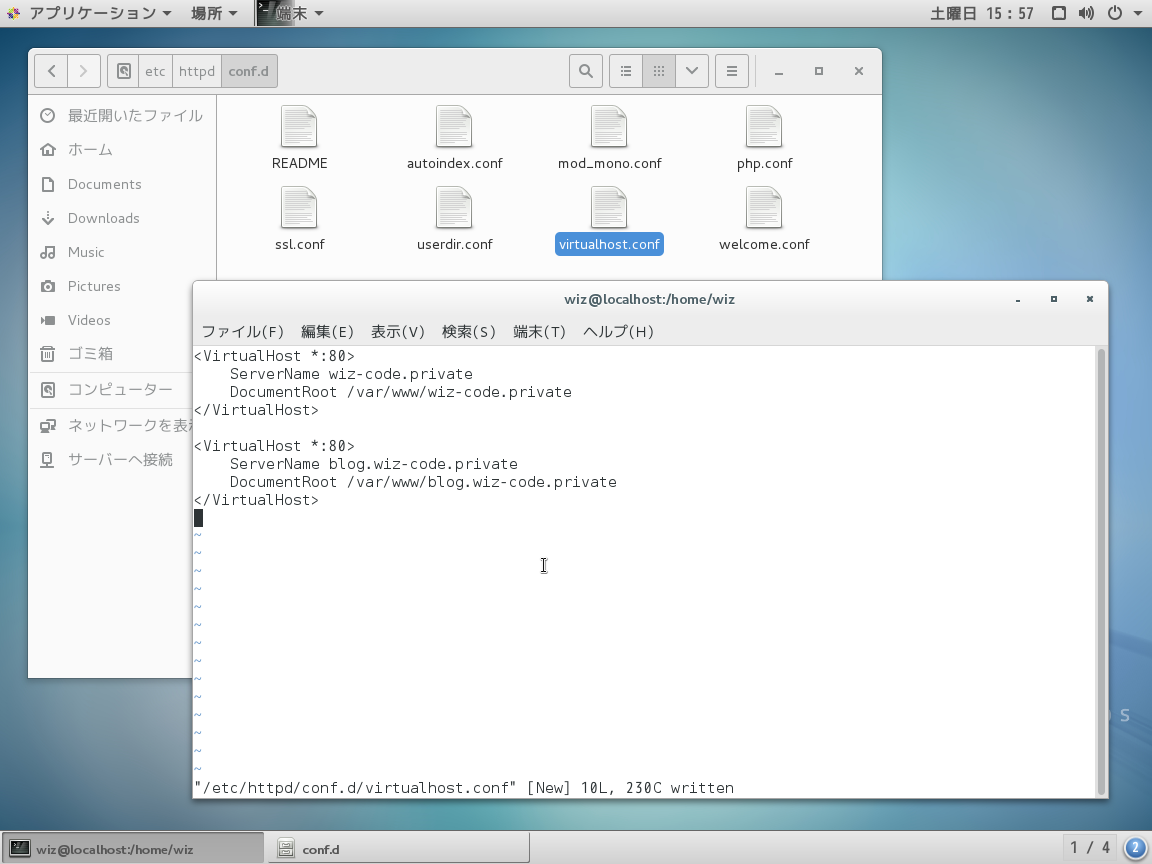Image resolution: width=1152 pixels, height=864 pixels.
Task: Open Music in the sidebar
Action: point(122,252)
